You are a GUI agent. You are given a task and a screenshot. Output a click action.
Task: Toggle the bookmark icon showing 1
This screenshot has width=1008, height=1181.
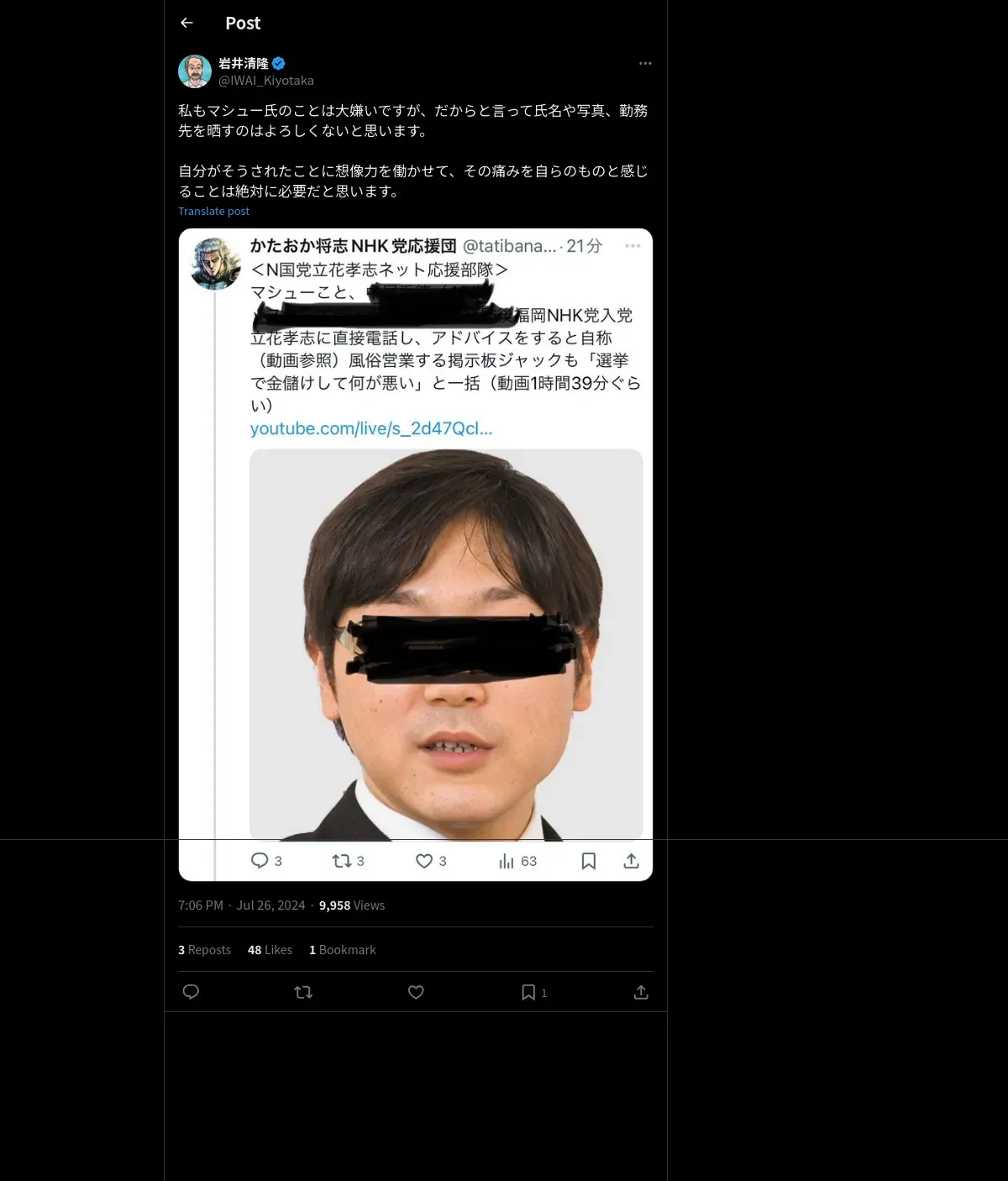click(534, 992)
